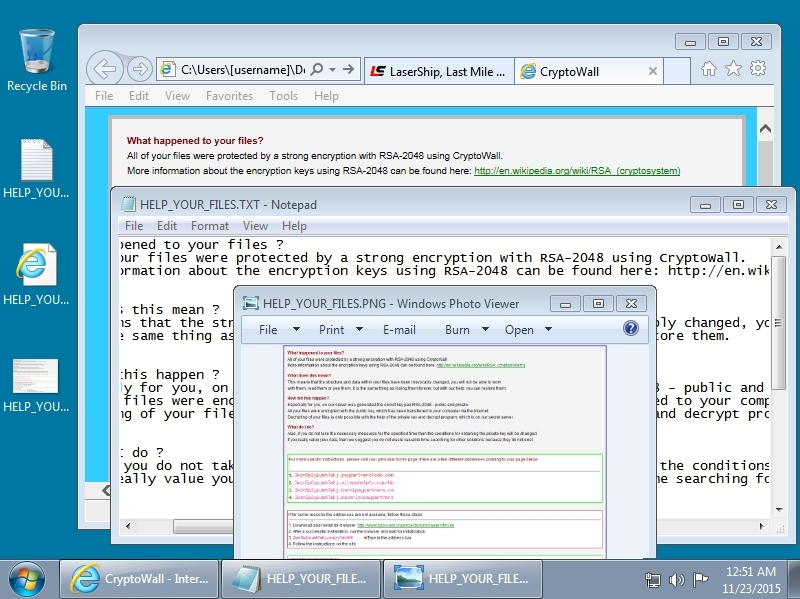The image size is (800, 599).
Task: Click the E-mail button in Photo Viewer
Action: [399, 329]
